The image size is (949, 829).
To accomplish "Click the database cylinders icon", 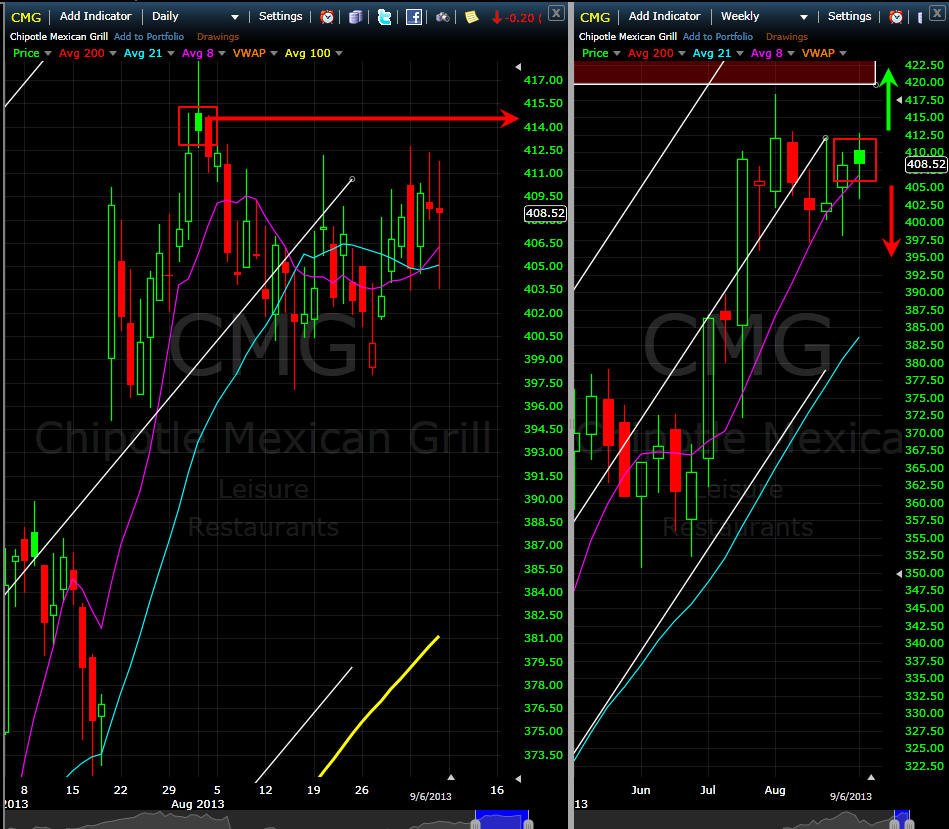I will coord(356,17).
